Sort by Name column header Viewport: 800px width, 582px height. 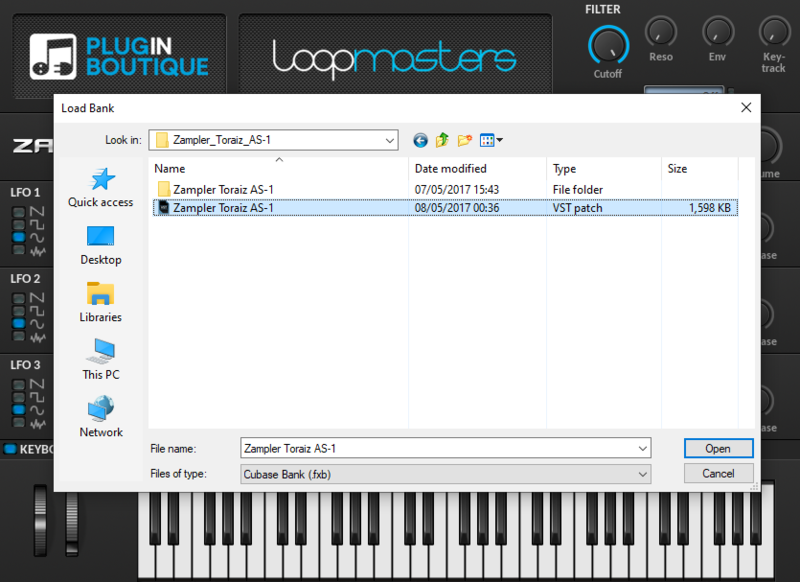279,168
